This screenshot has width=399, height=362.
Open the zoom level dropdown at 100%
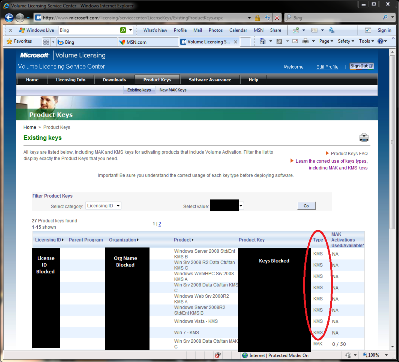pyautogui.click(x=386, y=355)
